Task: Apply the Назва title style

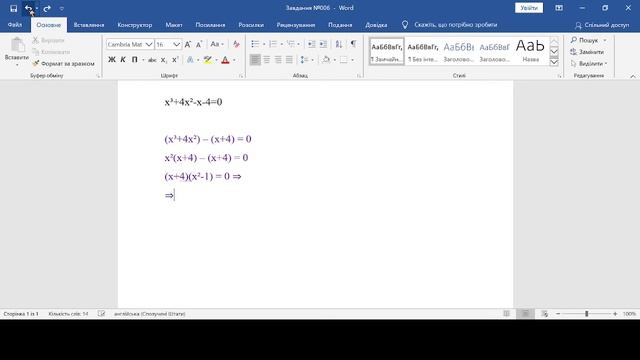Action: (530, 51)
